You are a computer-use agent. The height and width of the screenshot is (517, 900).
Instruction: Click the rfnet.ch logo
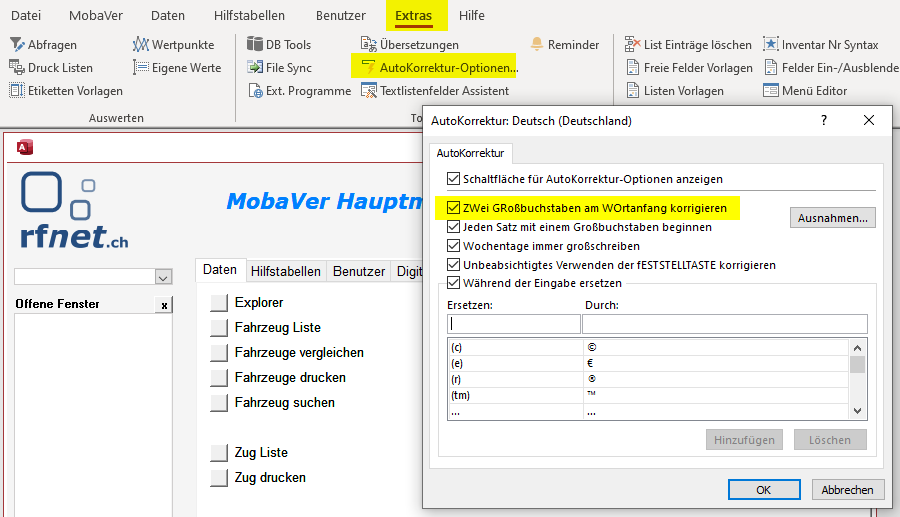pos(74,211)
